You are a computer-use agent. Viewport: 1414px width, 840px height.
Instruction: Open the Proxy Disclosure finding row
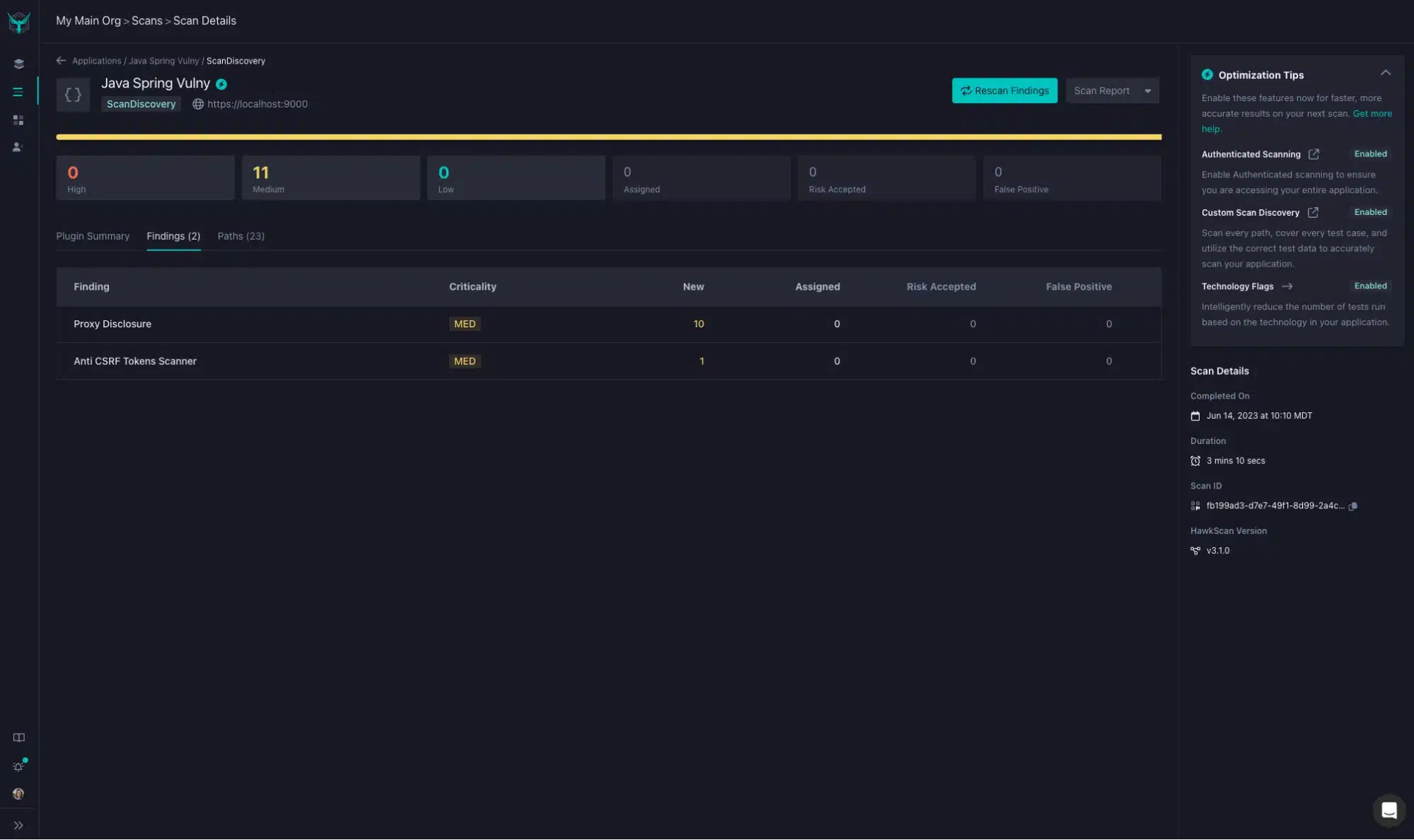pyautogui.click(x=608, y=324)
